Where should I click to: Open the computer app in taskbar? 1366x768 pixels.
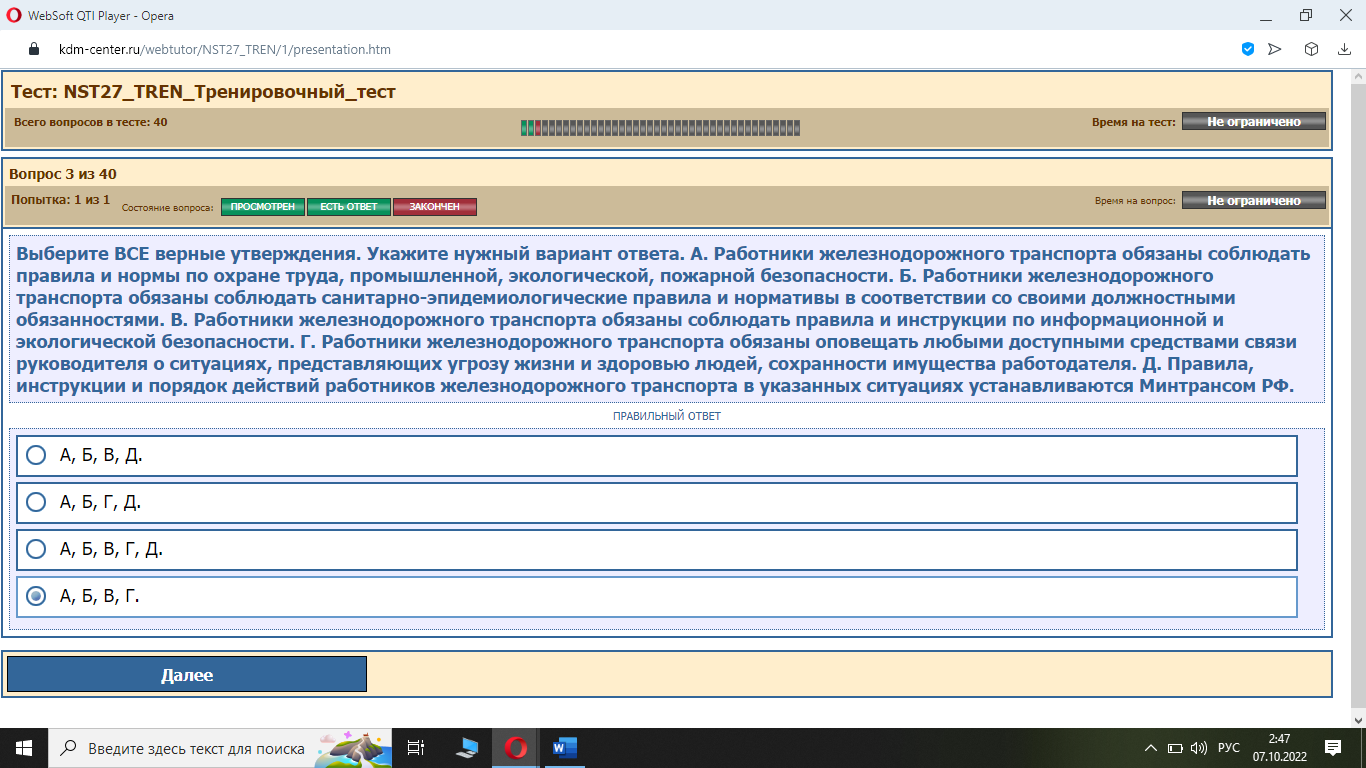coord(466,748)
